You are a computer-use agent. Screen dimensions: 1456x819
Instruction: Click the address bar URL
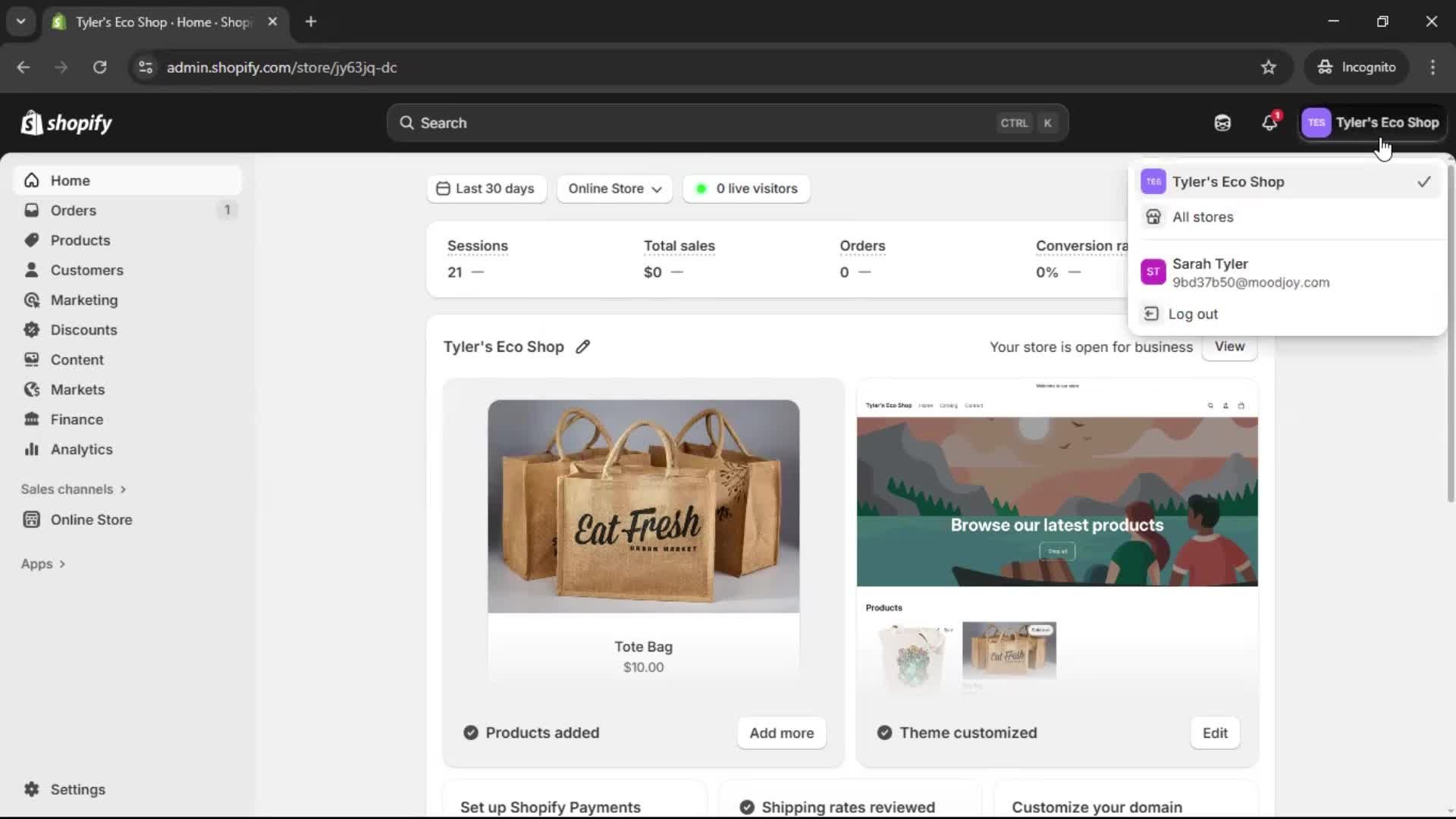pyautogui.click(x=281, y=67)
